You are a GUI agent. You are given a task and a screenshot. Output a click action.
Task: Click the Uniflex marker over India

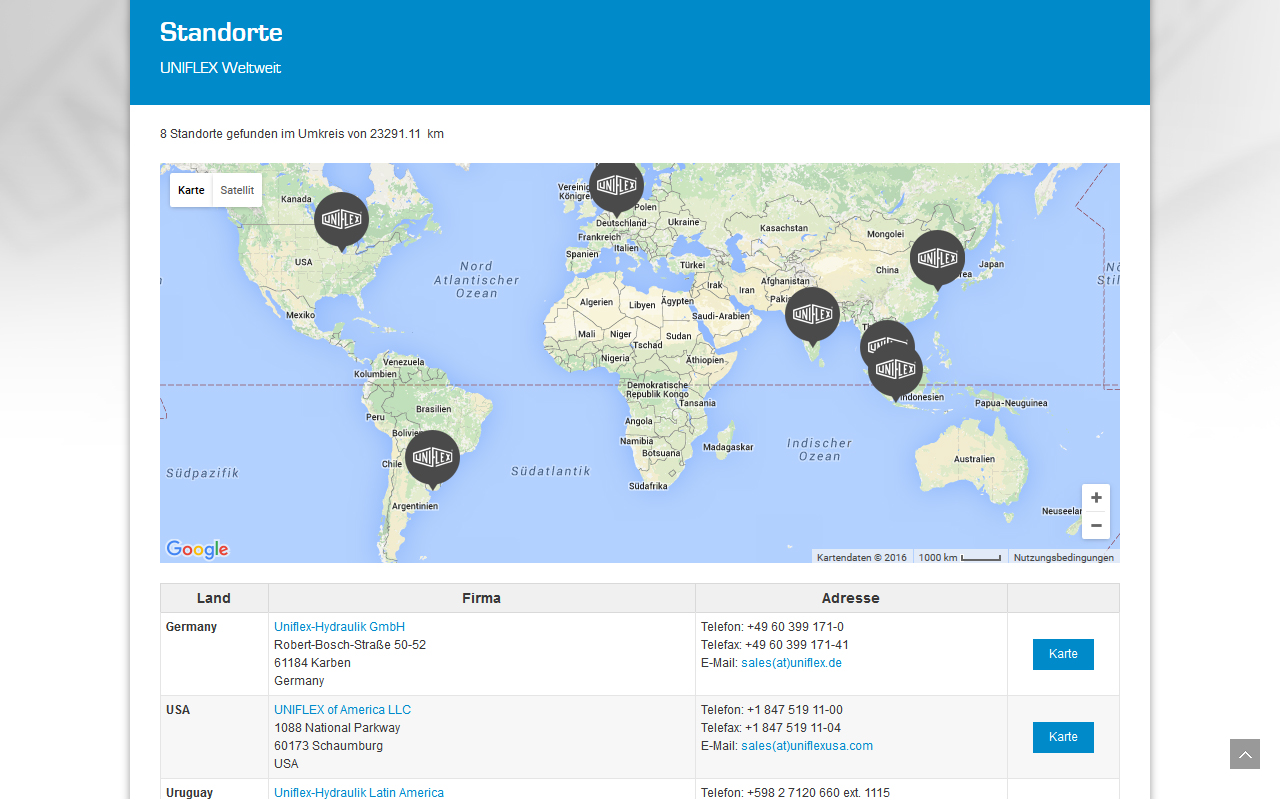point(812,315)
